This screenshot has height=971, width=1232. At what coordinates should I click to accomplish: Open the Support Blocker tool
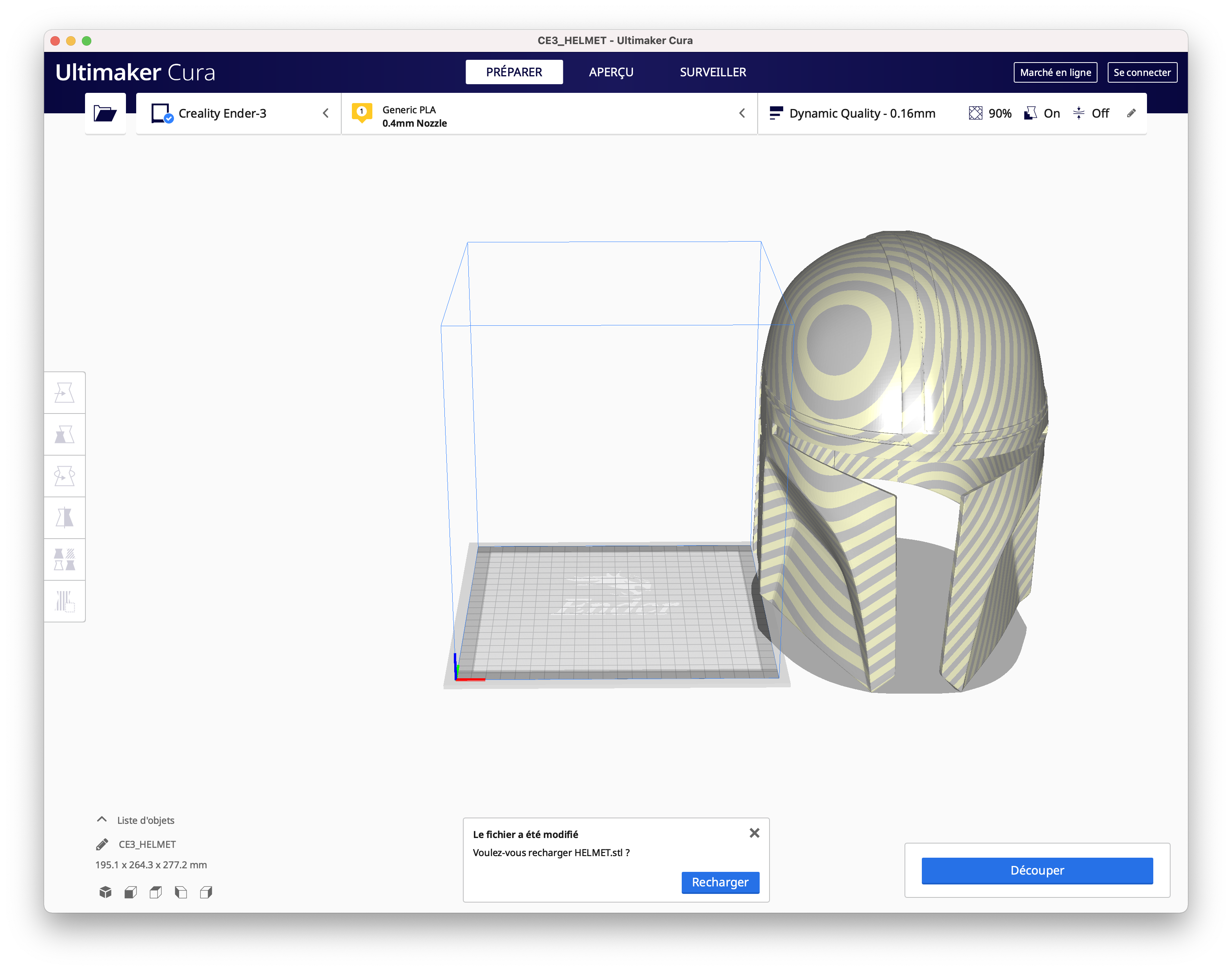tap(65, 602)
